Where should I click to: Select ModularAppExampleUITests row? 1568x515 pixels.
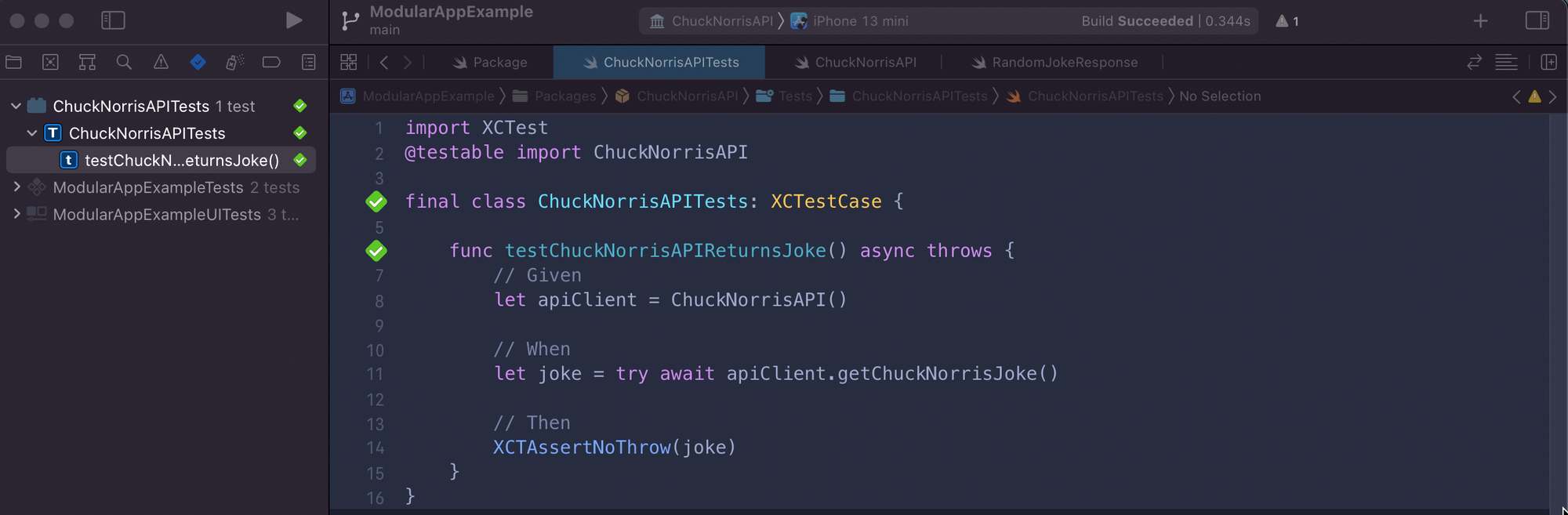tap(161, 214)
